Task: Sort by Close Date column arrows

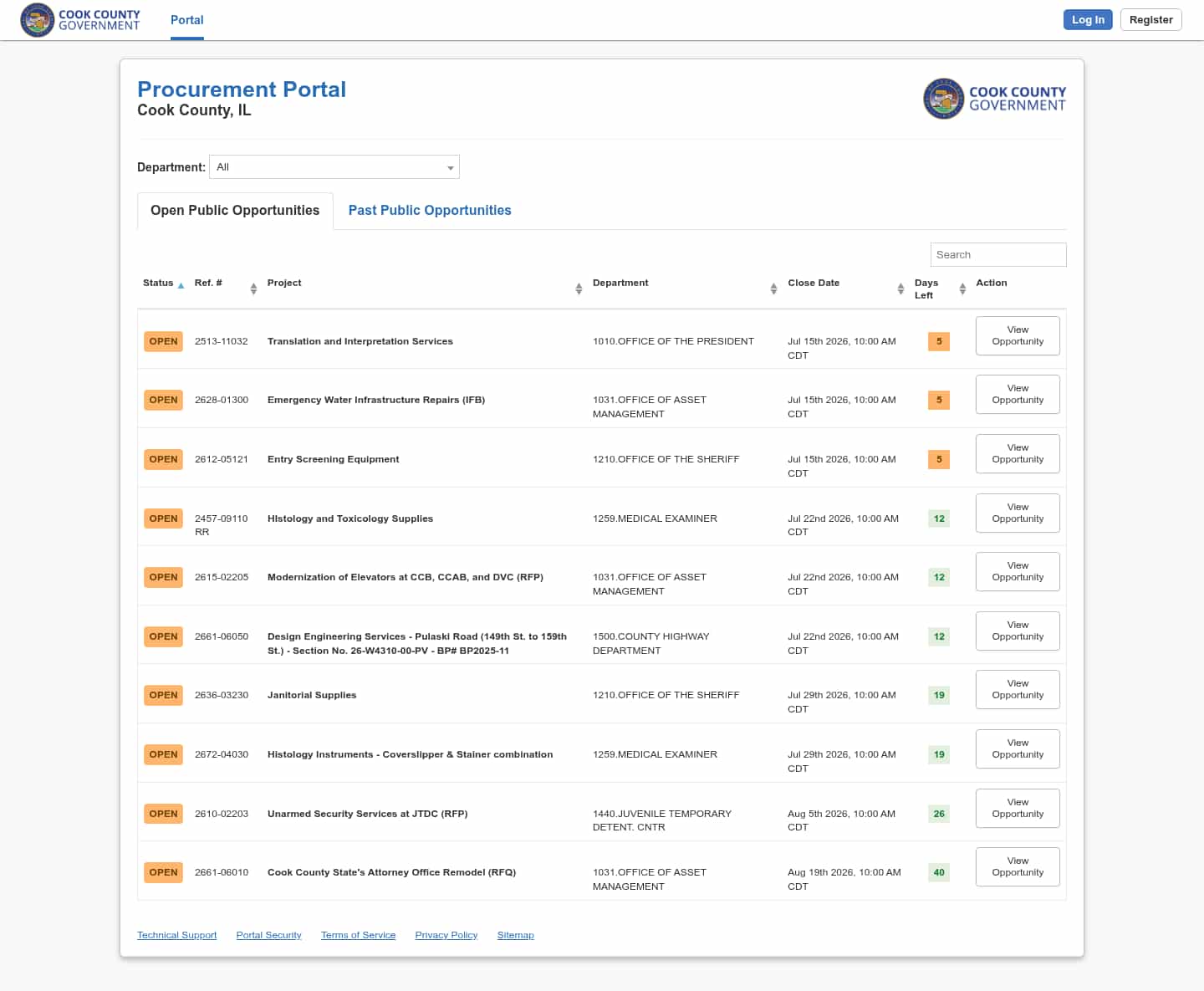Action: [900, 289]
